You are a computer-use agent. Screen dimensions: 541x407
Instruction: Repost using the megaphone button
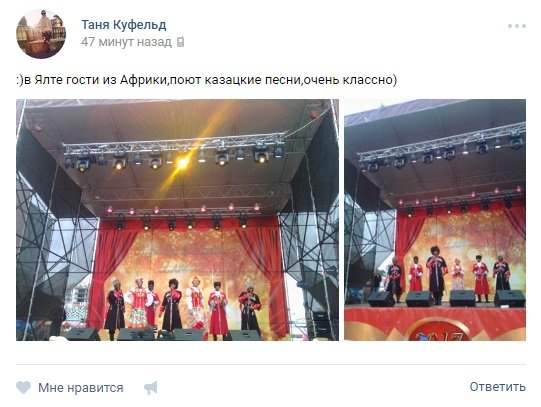151,388
